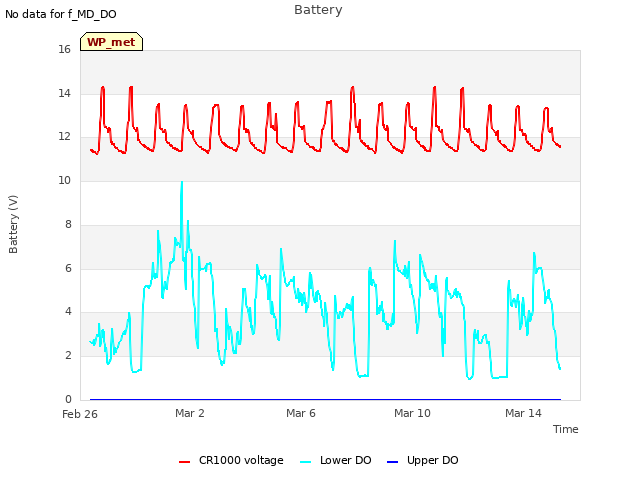Click the Lower DO spike reaching 10 V
This screenshot has height=480, width=640.
(182, 184)
